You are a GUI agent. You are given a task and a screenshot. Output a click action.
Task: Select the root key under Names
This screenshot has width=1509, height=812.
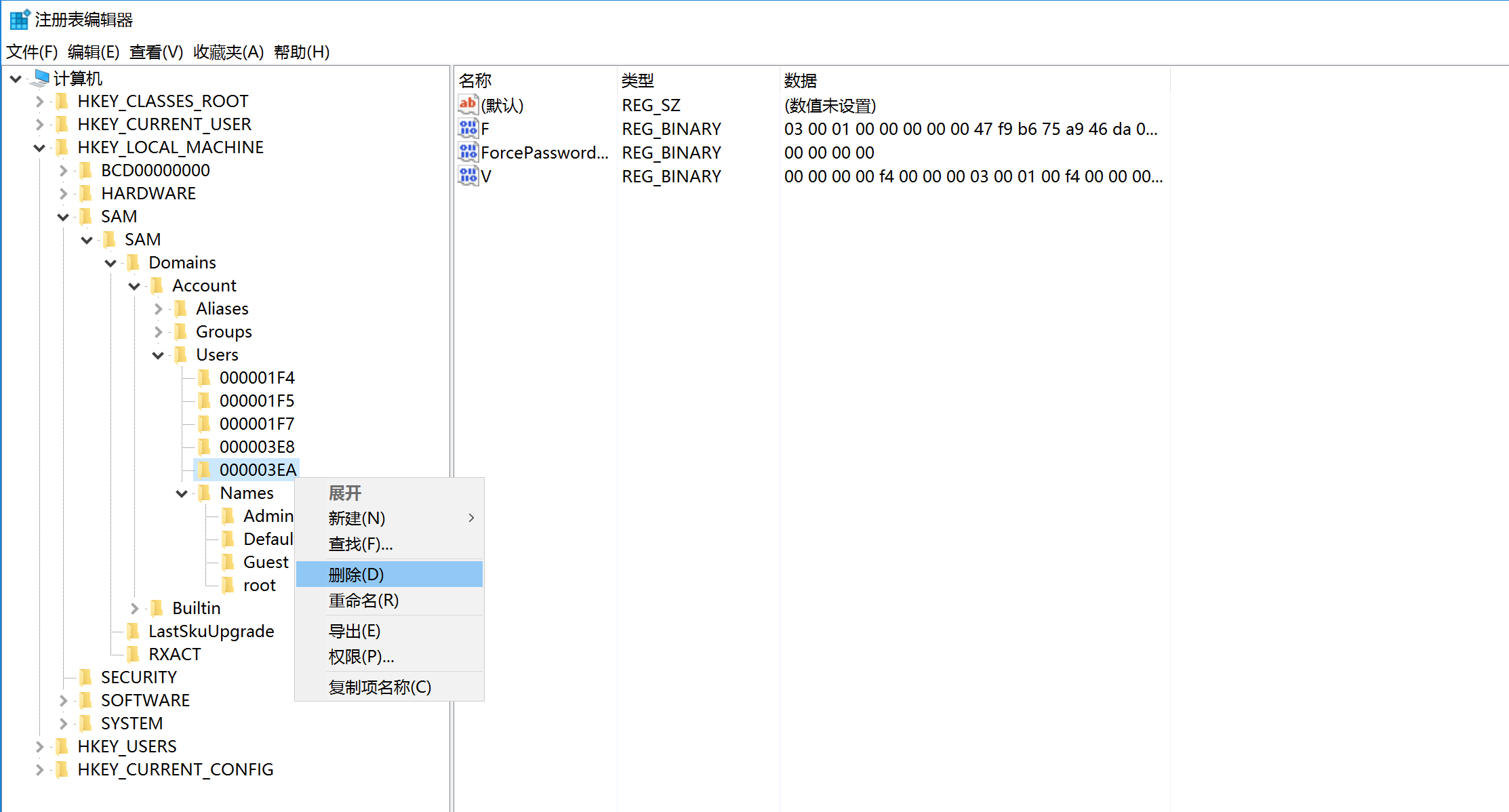pyautogui.click(x=259, y=585)
